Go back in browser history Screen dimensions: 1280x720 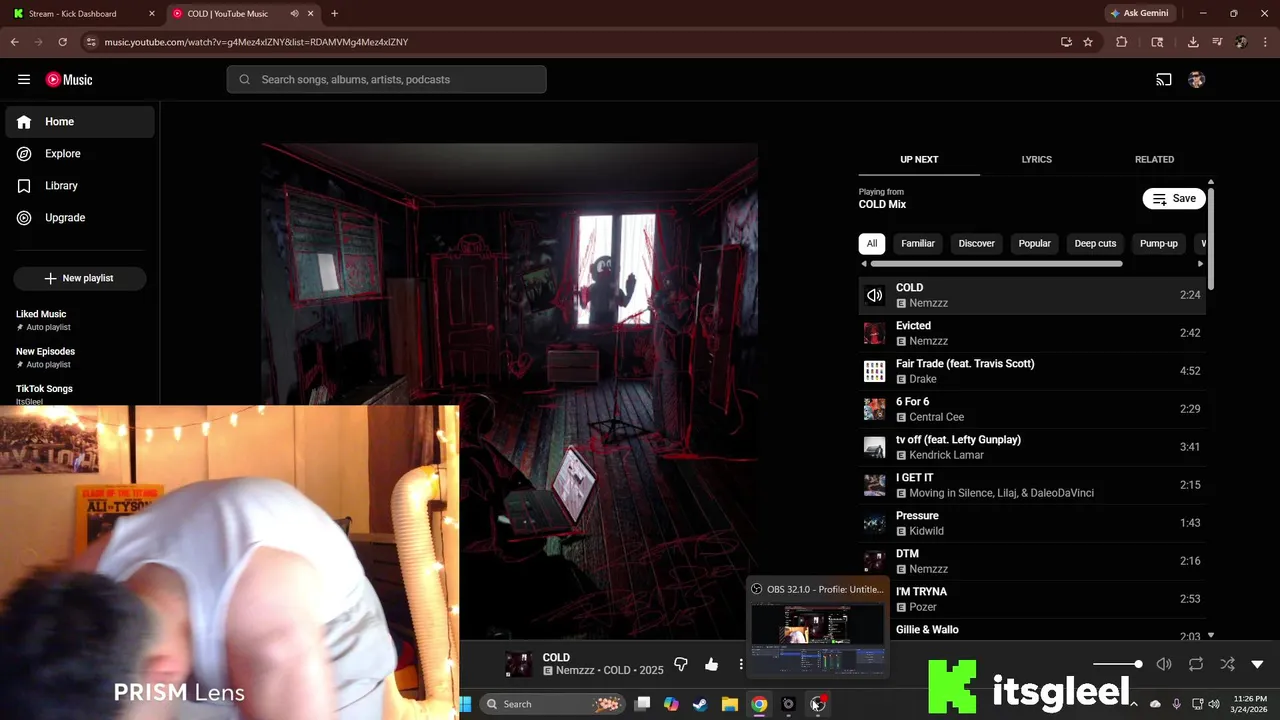[x=14, y=42]
